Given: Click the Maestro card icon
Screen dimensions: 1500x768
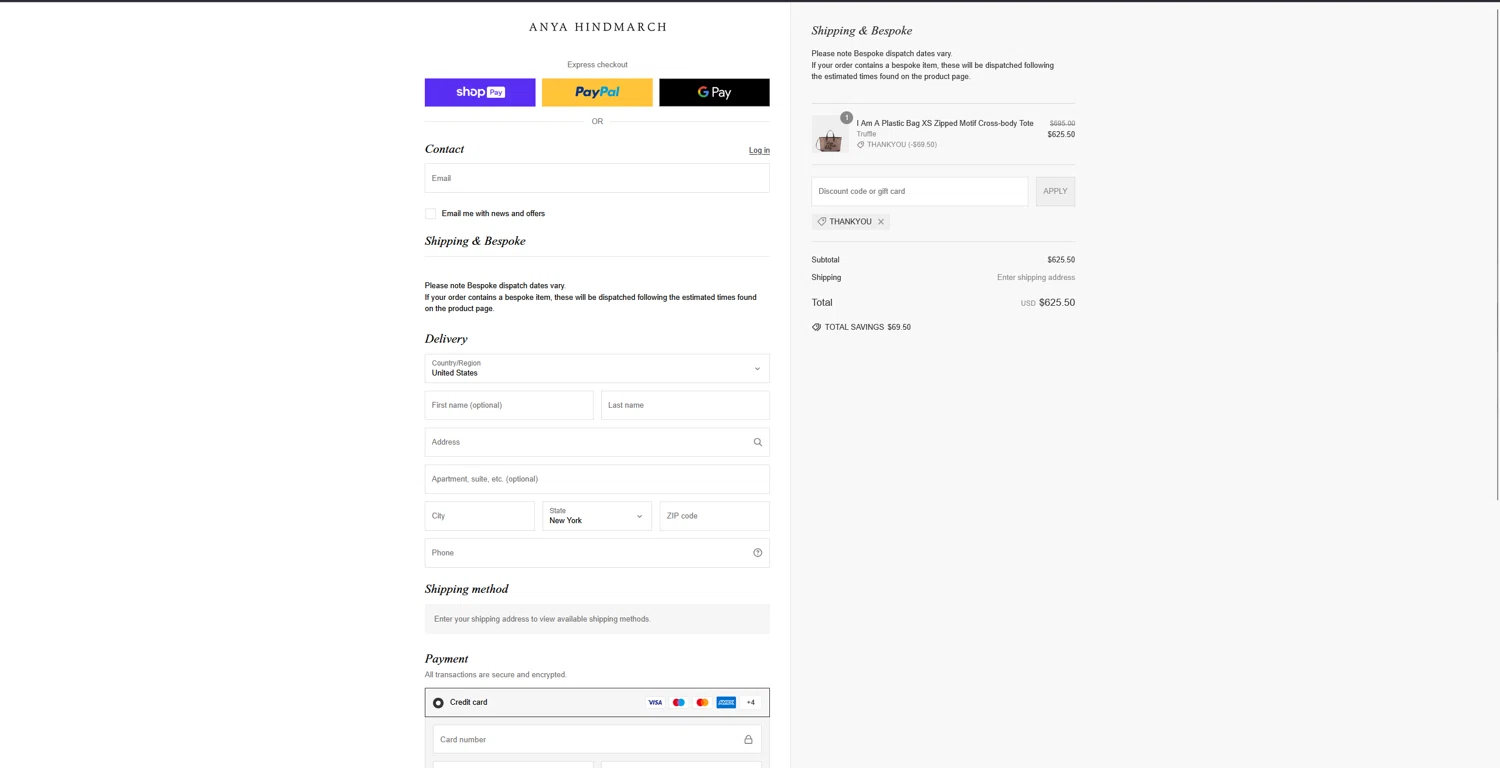Looking at the screenshot, I should click(679, 703).
